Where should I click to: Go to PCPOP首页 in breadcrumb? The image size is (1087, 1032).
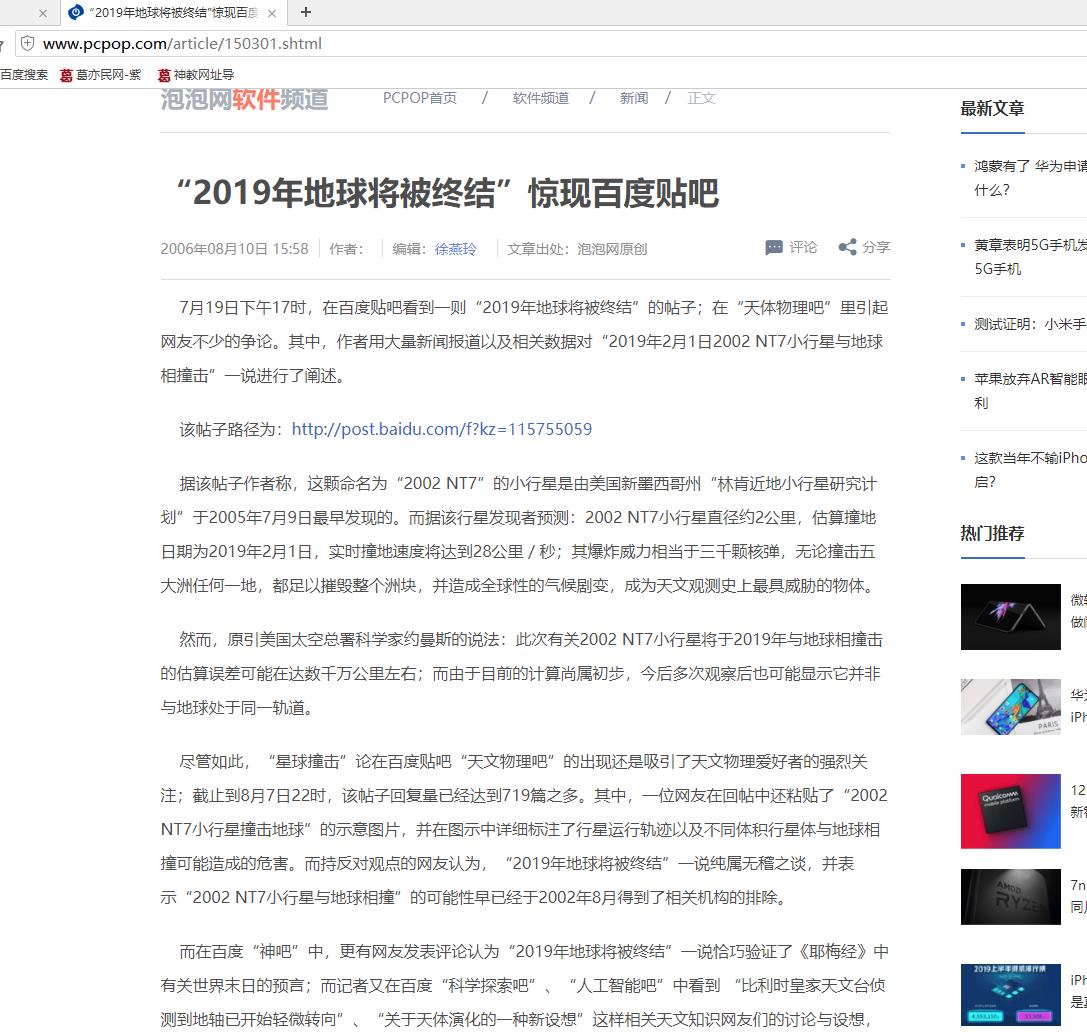[420, 98]
